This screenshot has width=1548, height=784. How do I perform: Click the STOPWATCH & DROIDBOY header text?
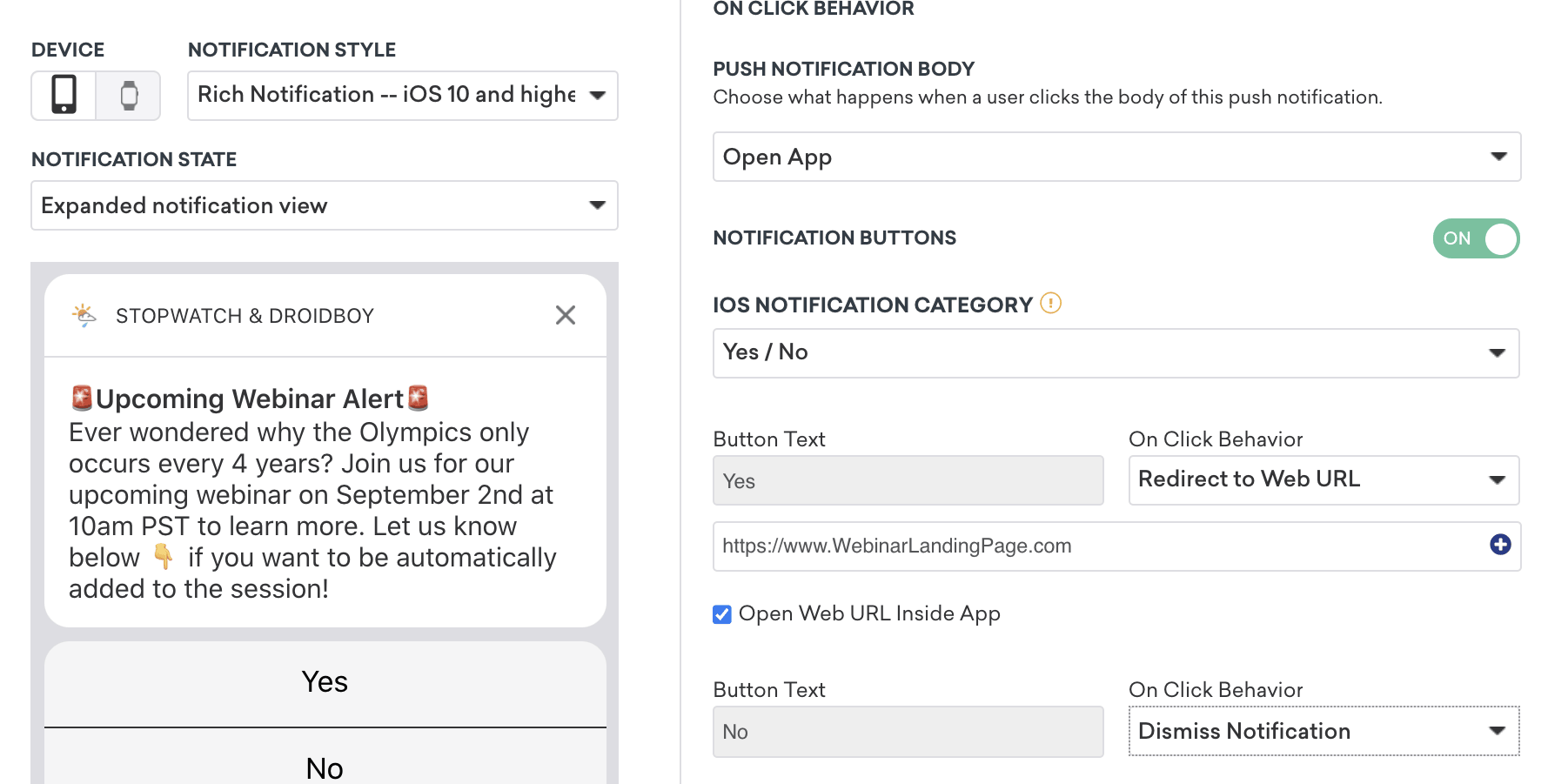(245, 316)
